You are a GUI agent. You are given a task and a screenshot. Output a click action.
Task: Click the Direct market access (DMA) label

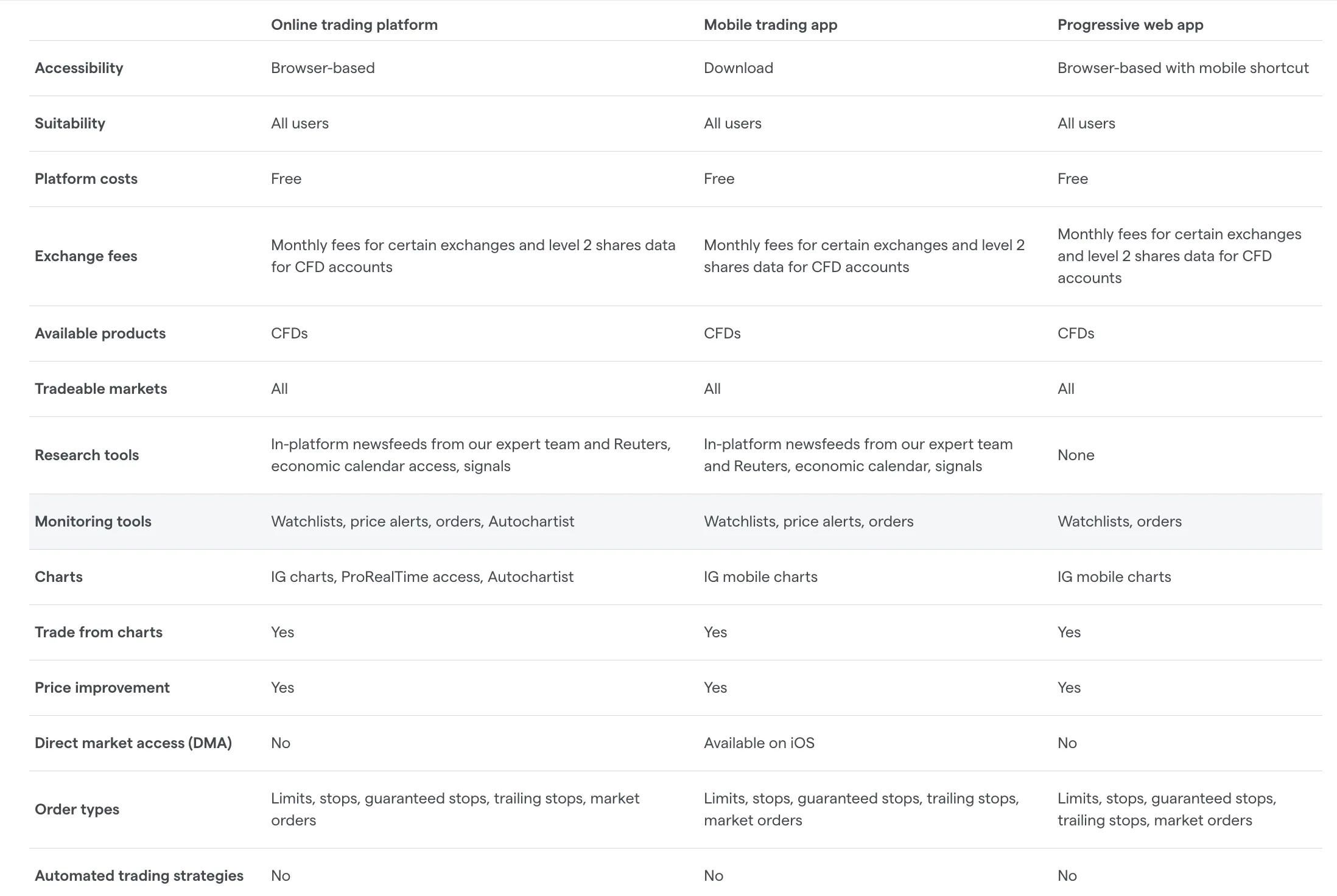(x=133, y=743)
